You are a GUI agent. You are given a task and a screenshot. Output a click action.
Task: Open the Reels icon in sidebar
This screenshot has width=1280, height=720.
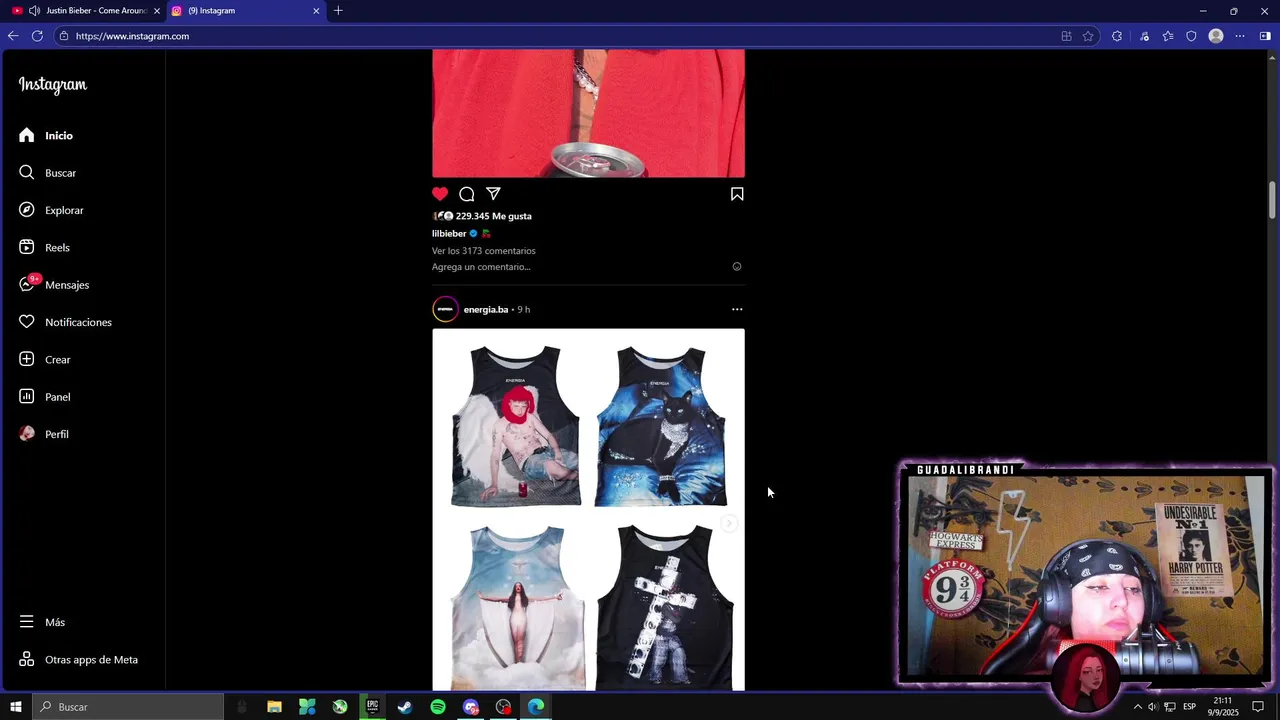coord(27,247)
